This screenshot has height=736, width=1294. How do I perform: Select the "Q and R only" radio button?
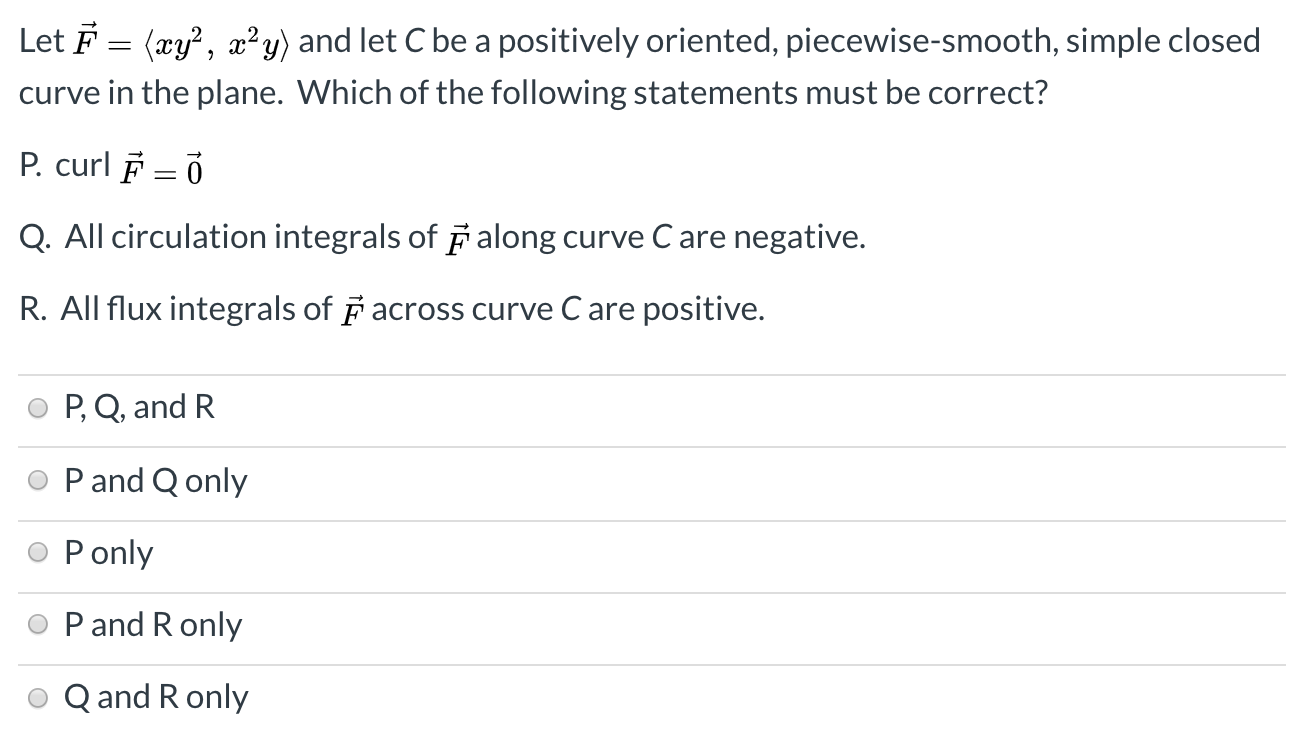37,697
